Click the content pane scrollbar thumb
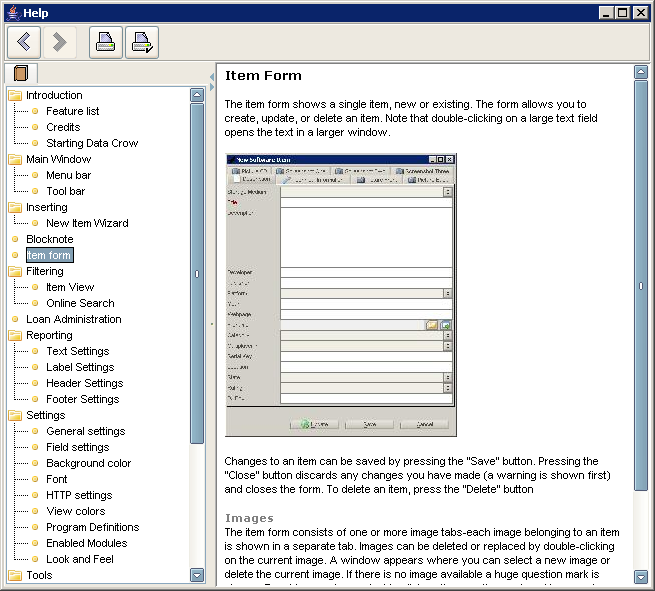Screen dimensions: 655x591 click(641, 286)
